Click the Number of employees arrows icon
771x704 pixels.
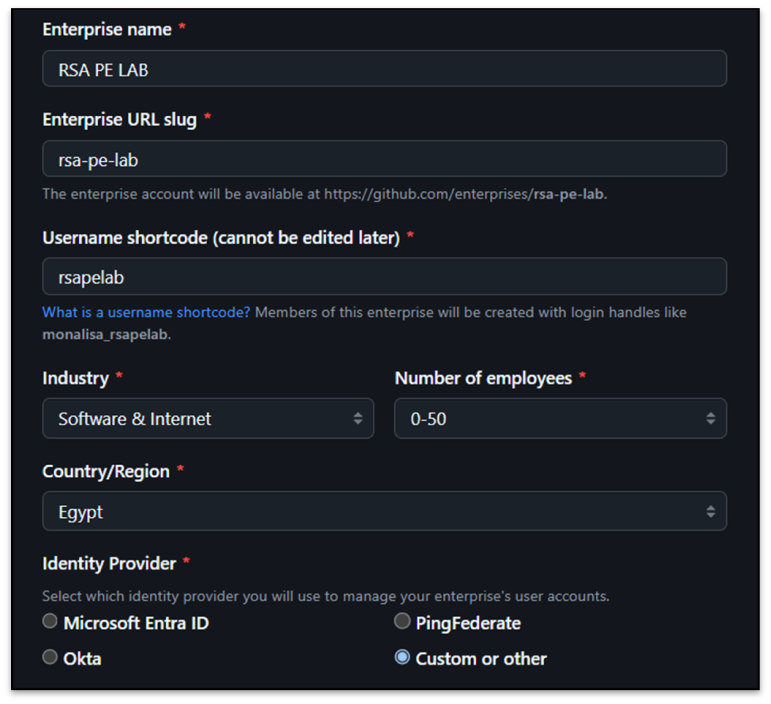click(x=710, y=419)
